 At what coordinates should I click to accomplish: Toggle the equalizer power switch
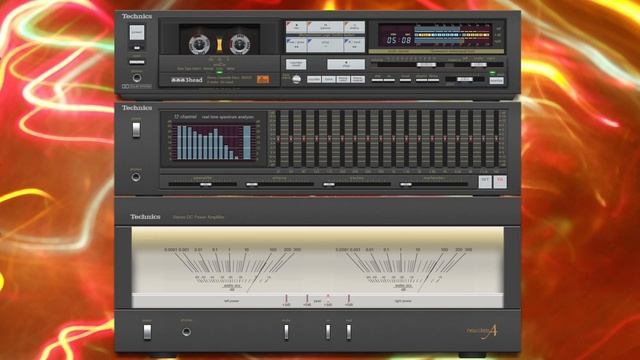(136, 130)
